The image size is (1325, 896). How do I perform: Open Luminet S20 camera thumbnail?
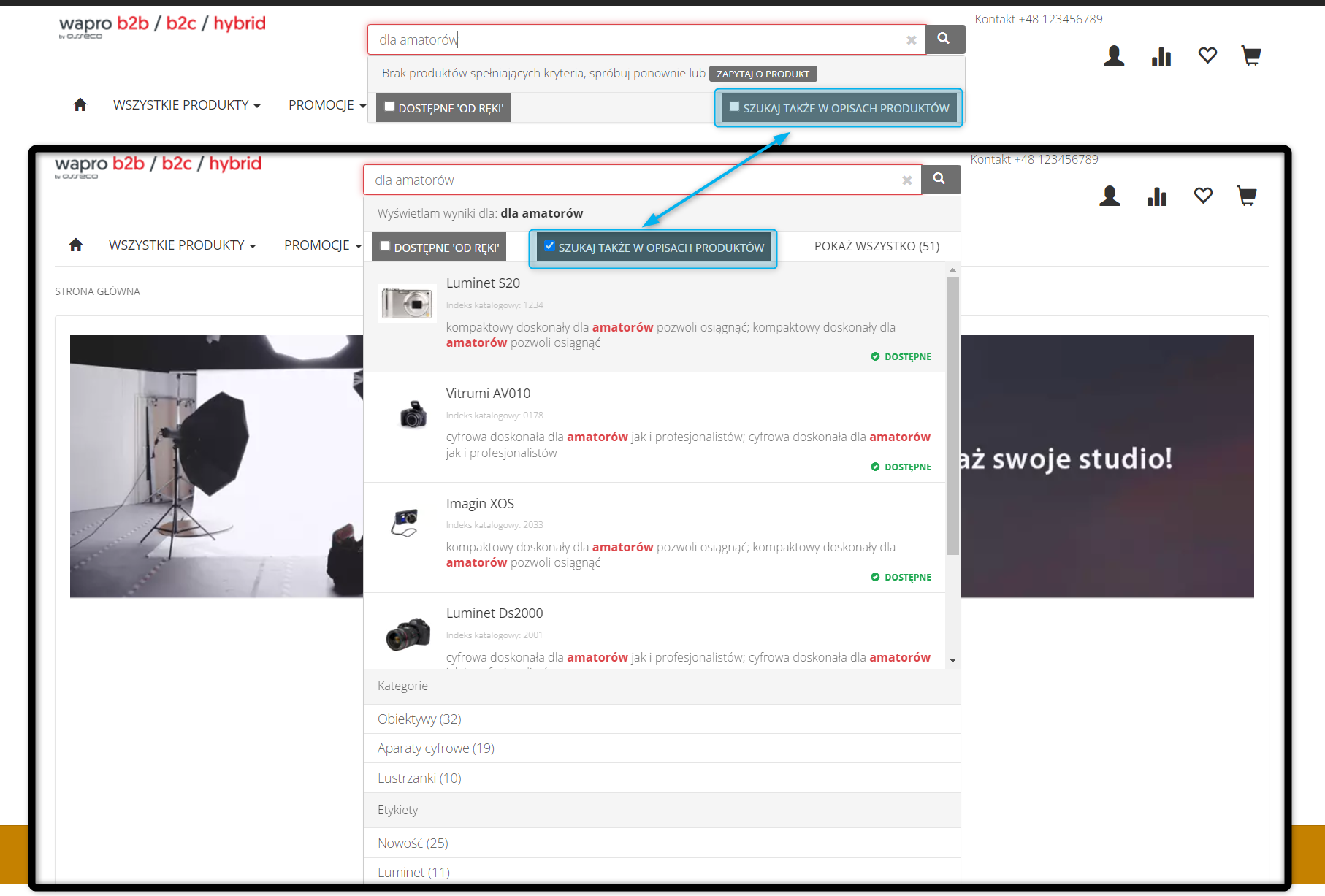[x=407, y=302]
